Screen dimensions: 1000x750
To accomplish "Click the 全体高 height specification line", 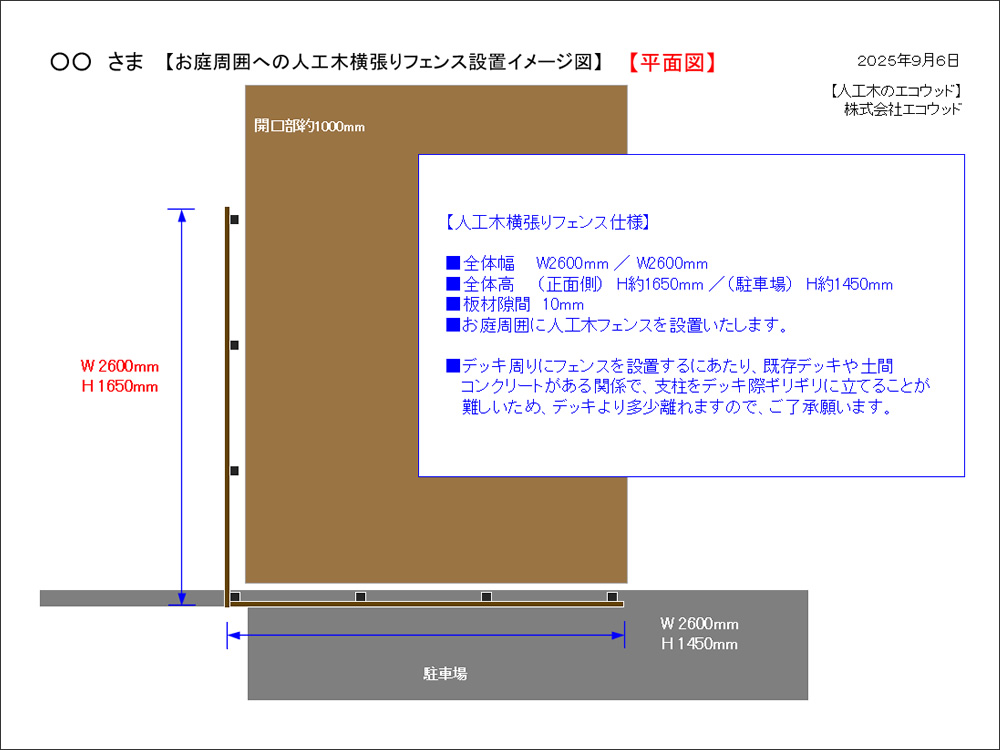I will coord(669,285).
